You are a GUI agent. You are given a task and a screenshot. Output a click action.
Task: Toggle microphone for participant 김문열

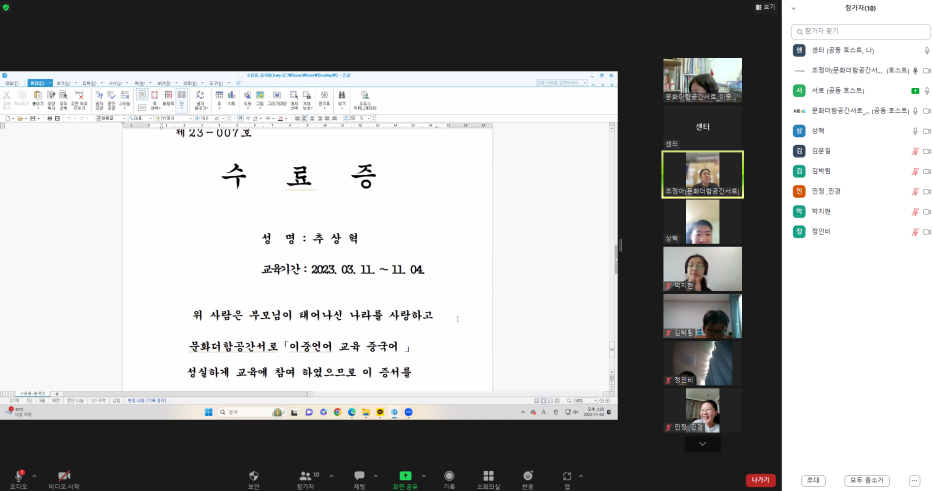[x=914, y=151]
